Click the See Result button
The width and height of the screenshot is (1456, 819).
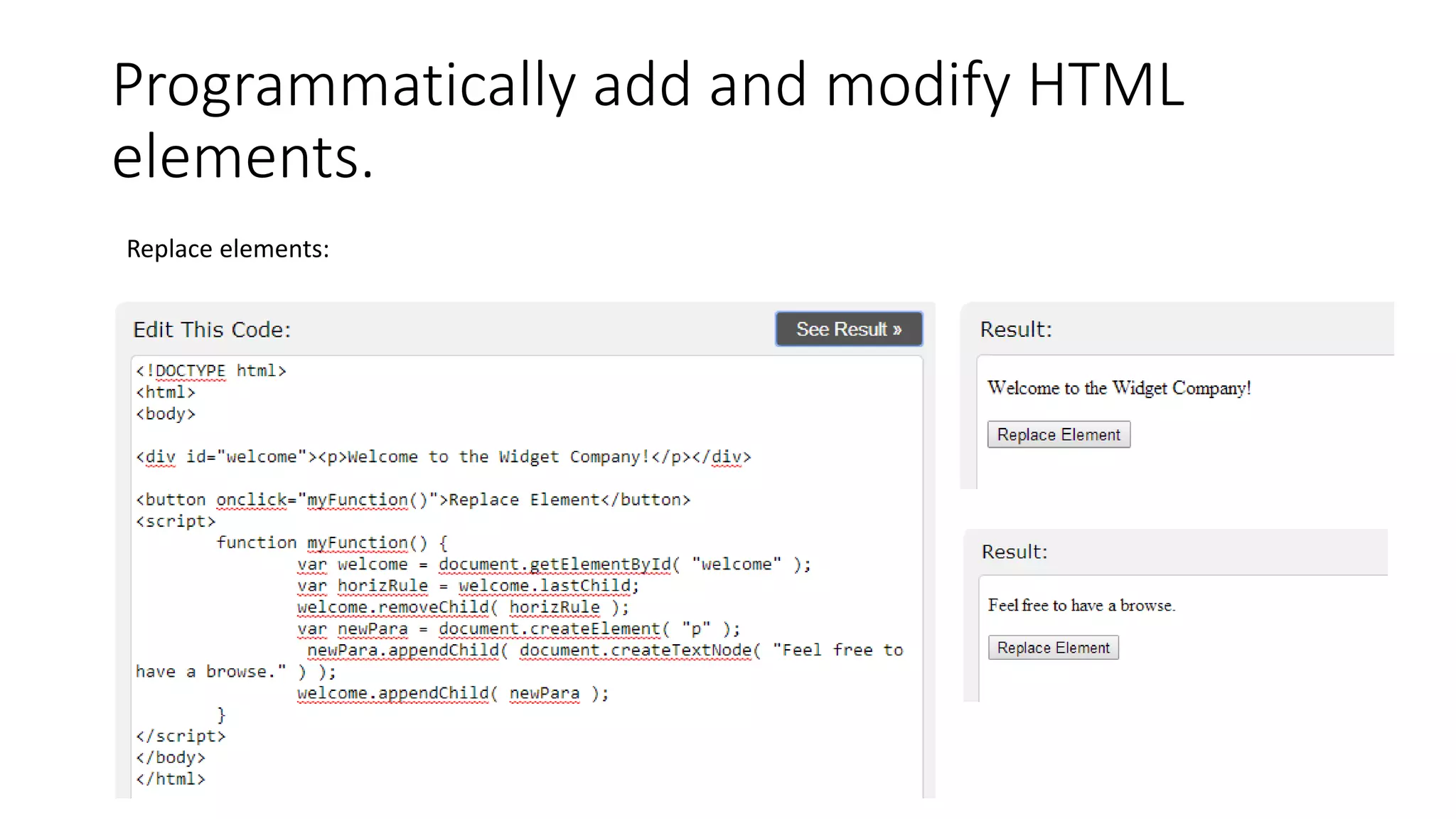(849, 329)
